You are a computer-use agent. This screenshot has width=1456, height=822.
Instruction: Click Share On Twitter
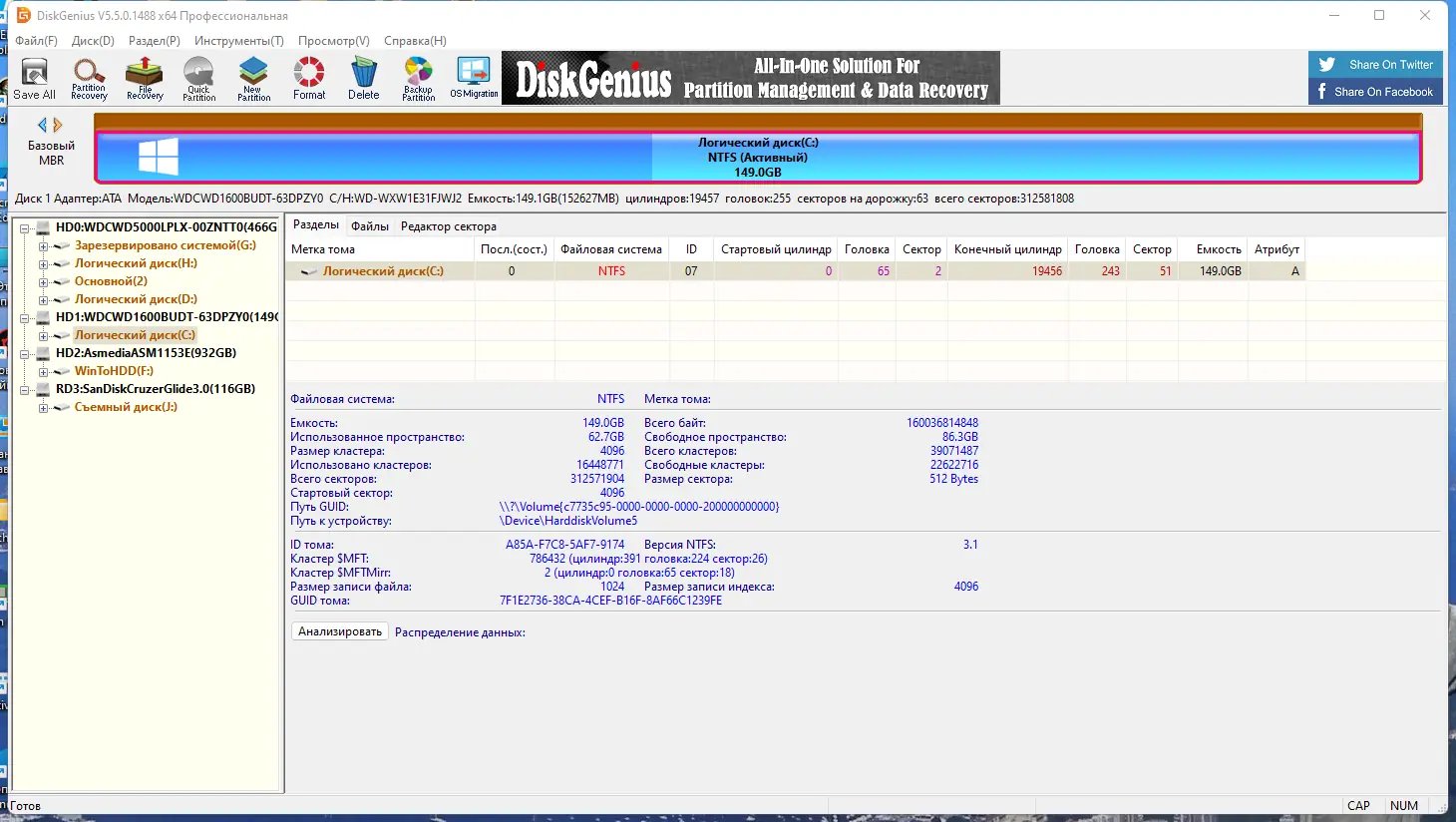coord(1375,64)
